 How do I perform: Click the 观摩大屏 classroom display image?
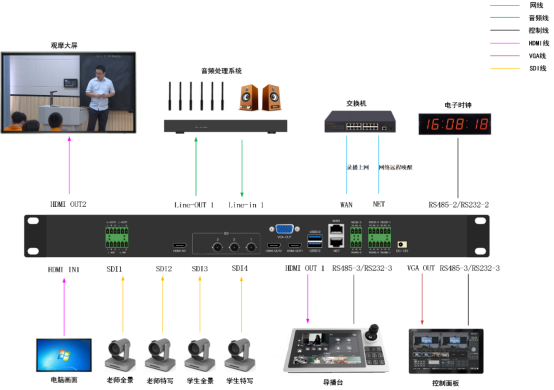click(x=68, y=93)
